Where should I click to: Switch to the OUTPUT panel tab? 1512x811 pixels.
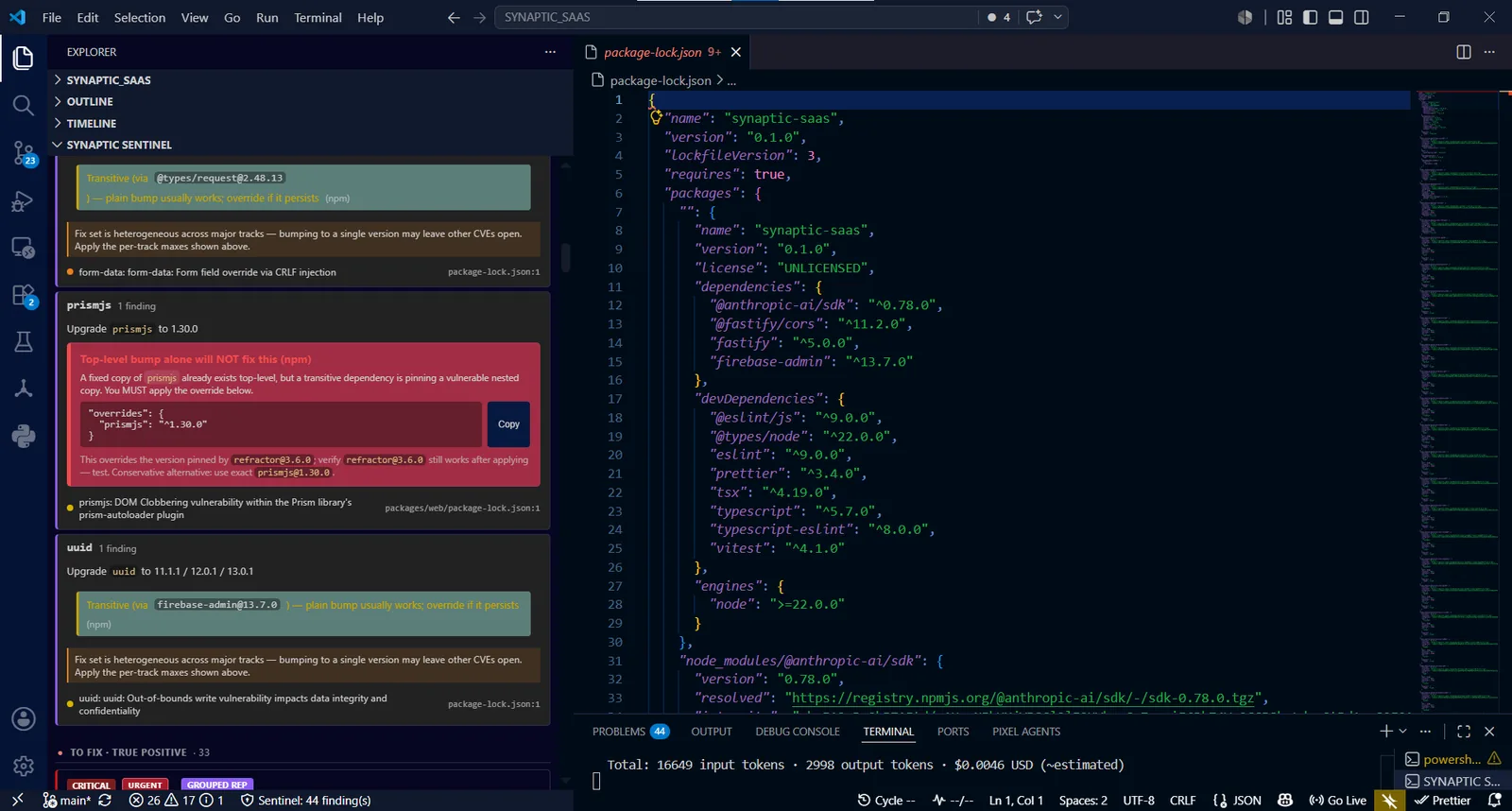pos(712,731)
